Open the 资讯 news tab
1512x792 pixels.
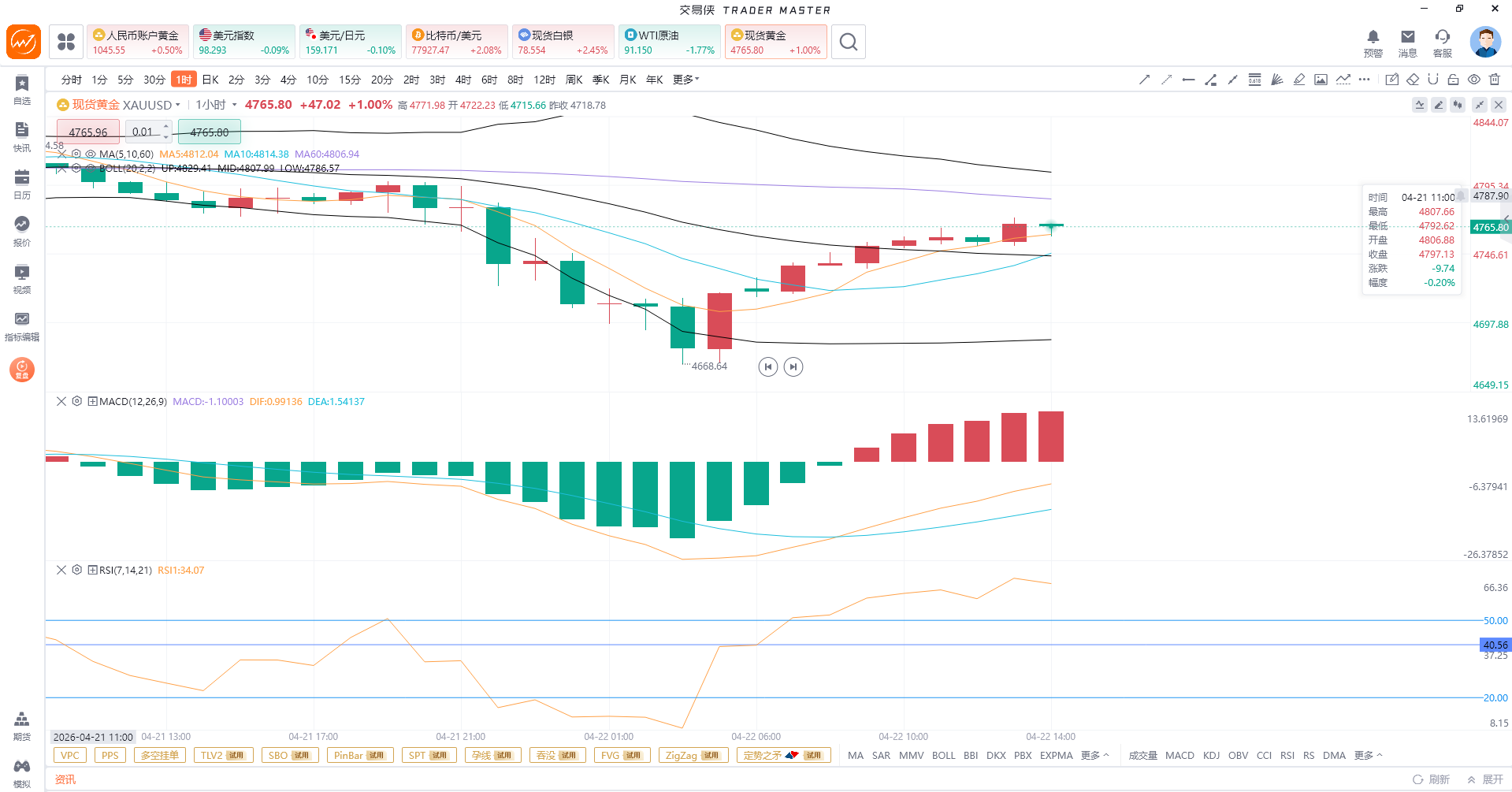65,779
